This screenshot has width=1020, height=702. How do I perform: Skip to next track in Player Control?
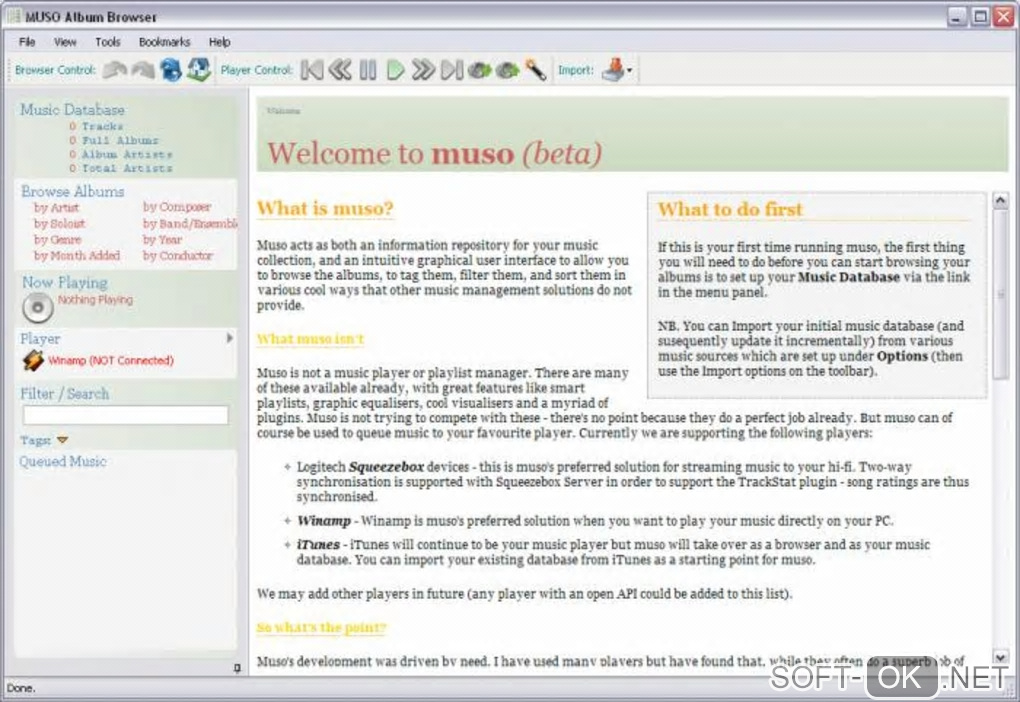point(451,70)
